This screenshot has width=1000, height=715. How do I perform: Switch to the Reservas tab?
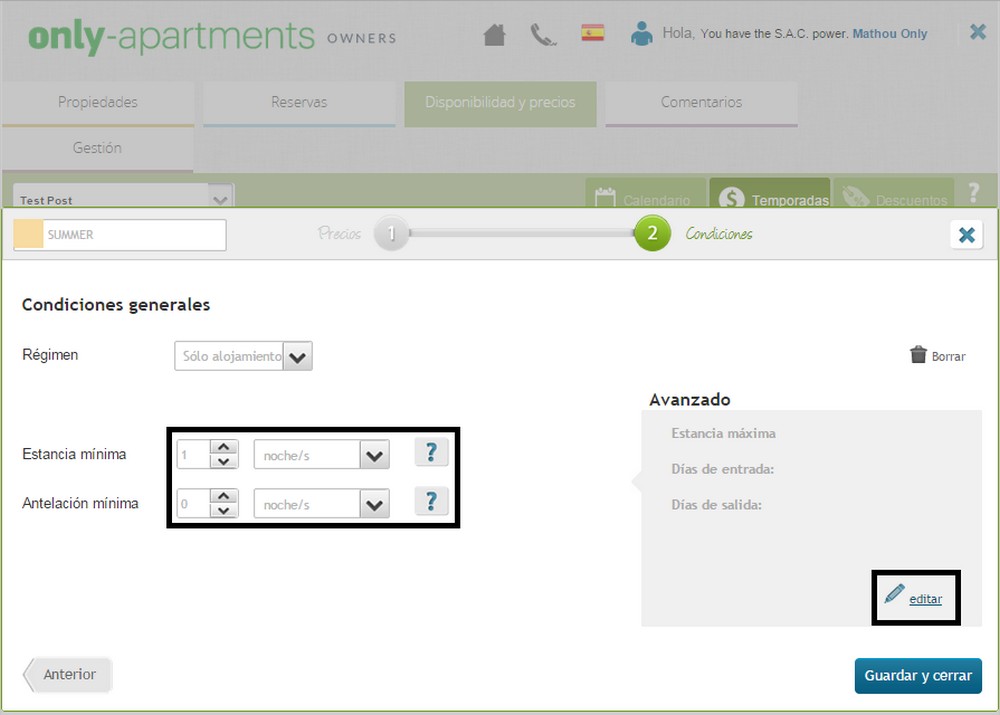299,102
